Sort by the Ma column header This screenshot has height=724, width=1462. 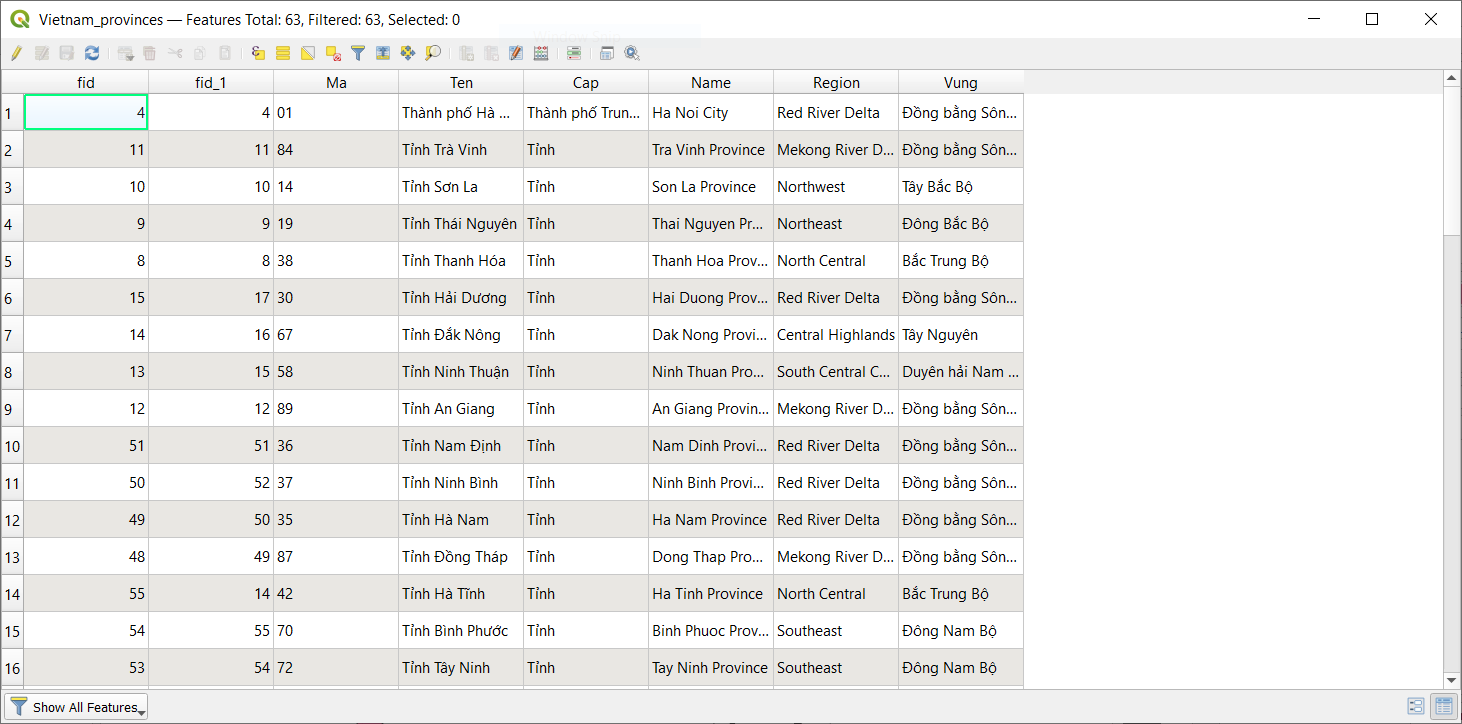coord(336,82)
